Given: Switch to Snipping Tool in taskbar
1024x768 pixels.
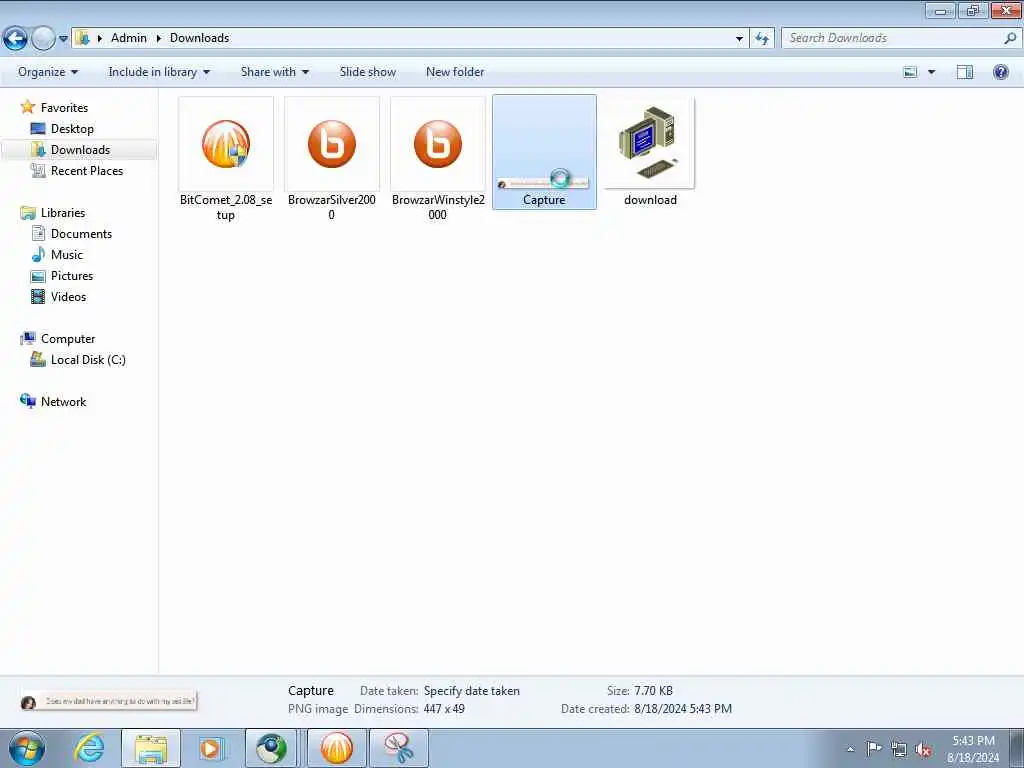Looking at the screenshot, I should 398,748.
